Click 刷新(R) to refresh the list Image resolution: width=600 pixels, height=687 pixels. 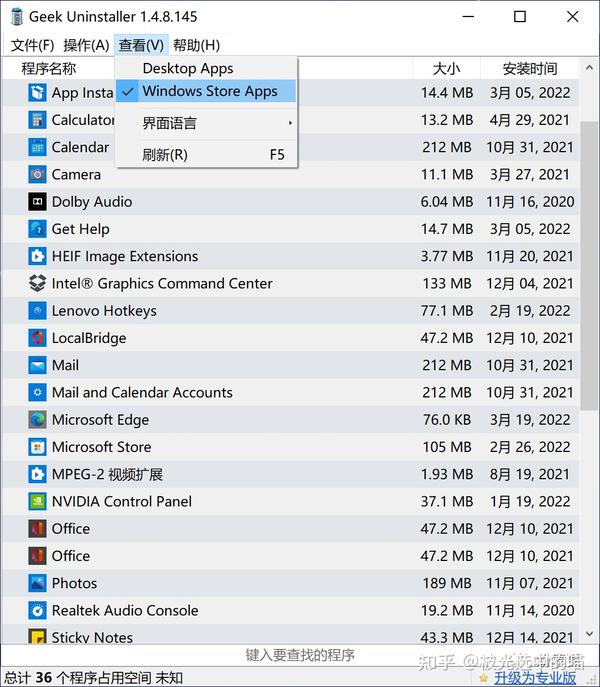point(206,155)
